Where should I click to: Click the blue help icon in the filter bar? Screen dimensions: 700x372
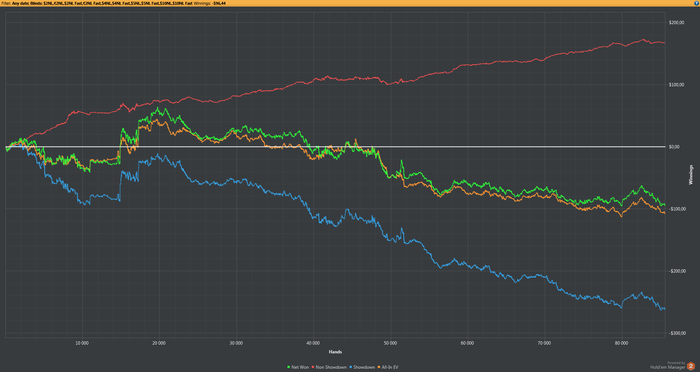[x=696, y=3]
